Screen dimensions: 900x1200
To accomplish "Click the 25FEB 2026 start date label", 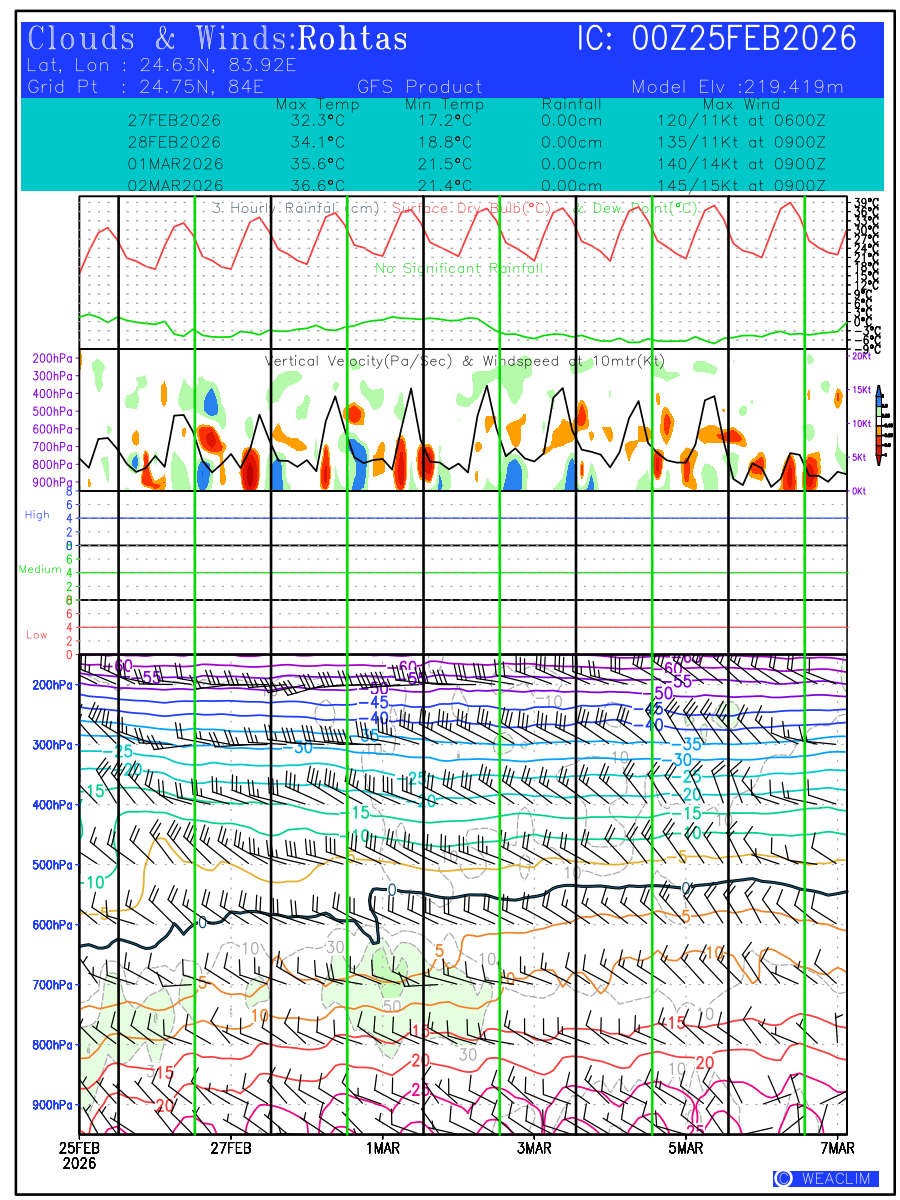I will point(78,1156).
